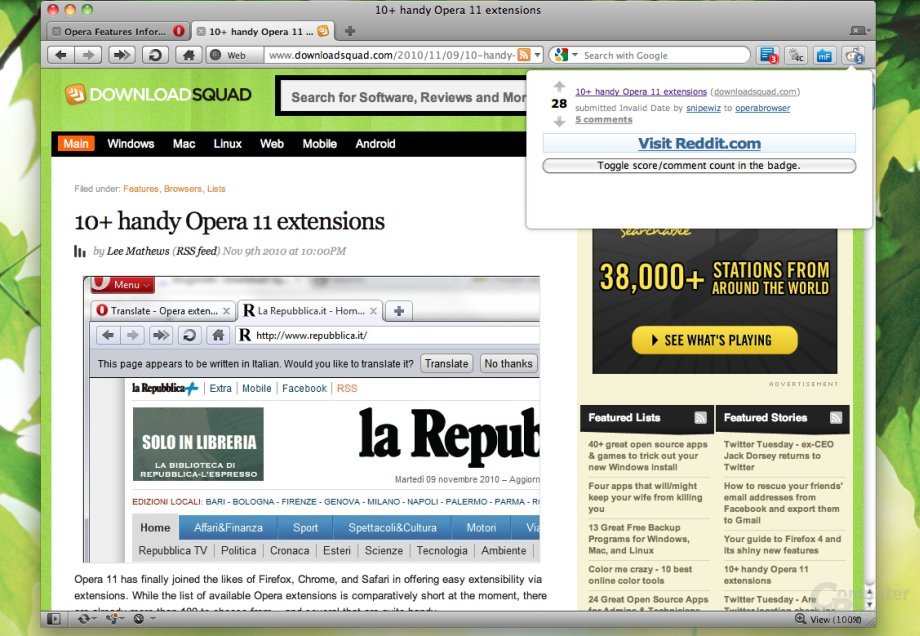Screen dimensions: 920x636
Task: Open the snipewiz user link
Action: [703, 108]
